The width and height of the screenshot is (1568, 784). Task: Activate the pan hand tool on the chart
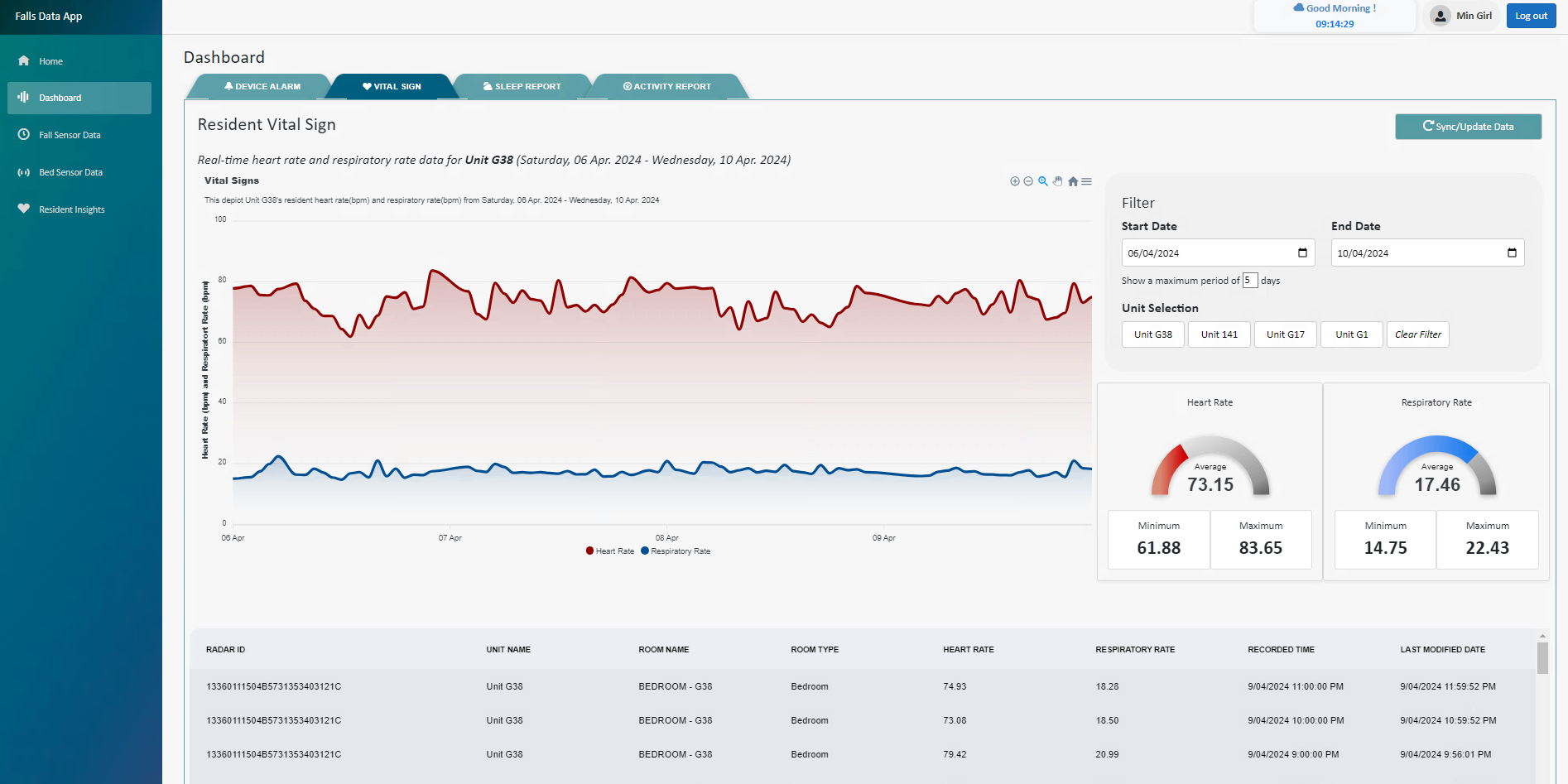pos(1057,181)
